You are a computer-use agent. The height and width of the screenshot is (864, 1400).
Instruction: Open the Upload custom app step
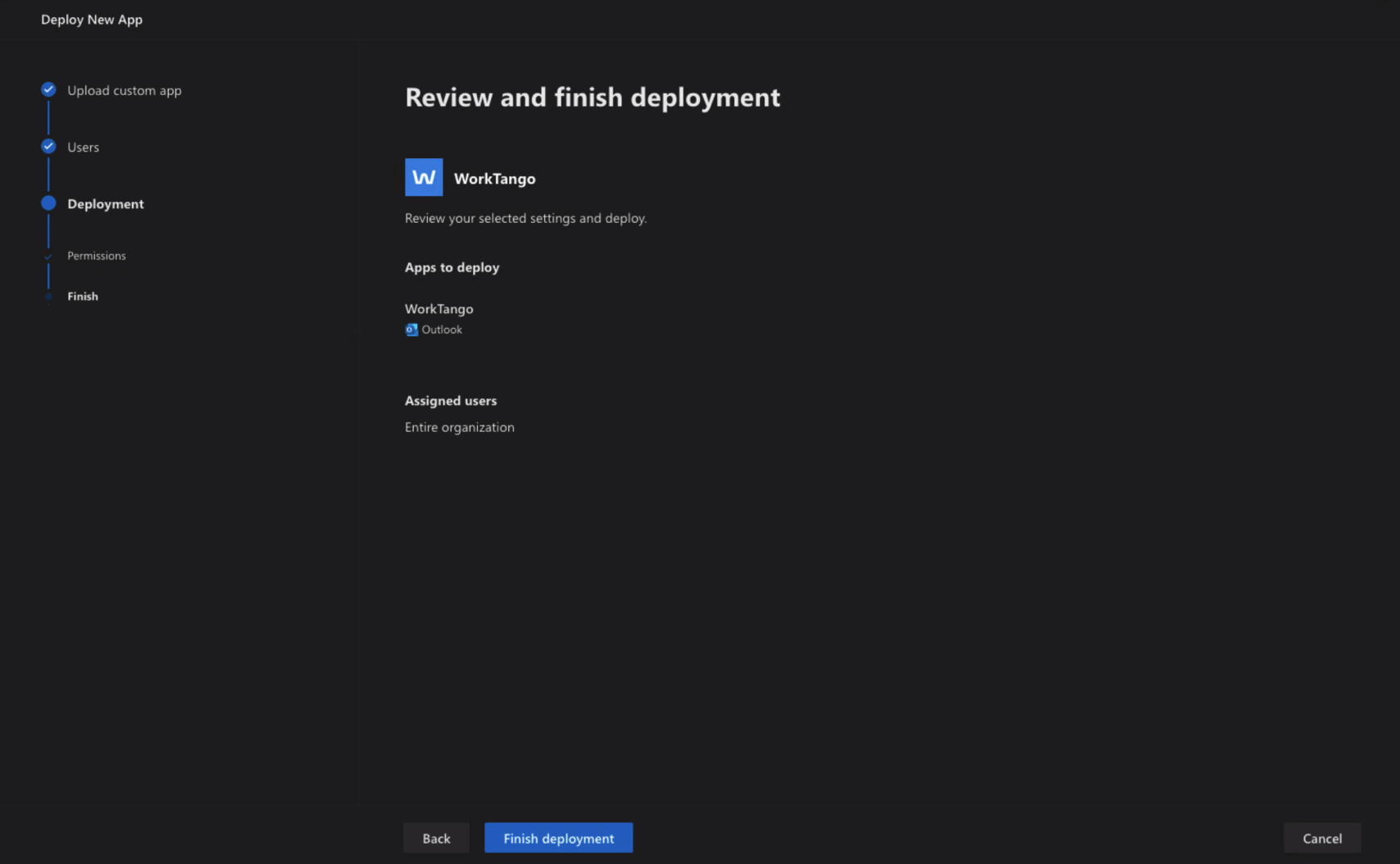point(125,90)
